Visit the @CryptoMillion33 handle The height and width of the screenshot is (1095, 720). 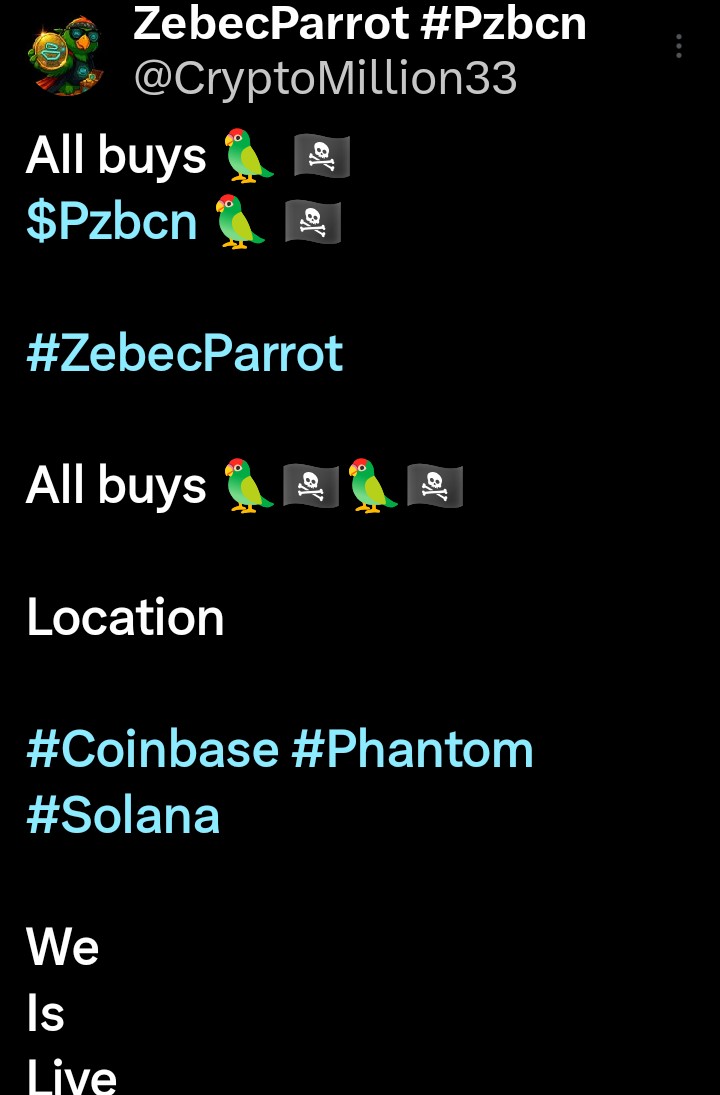point(325,78)
